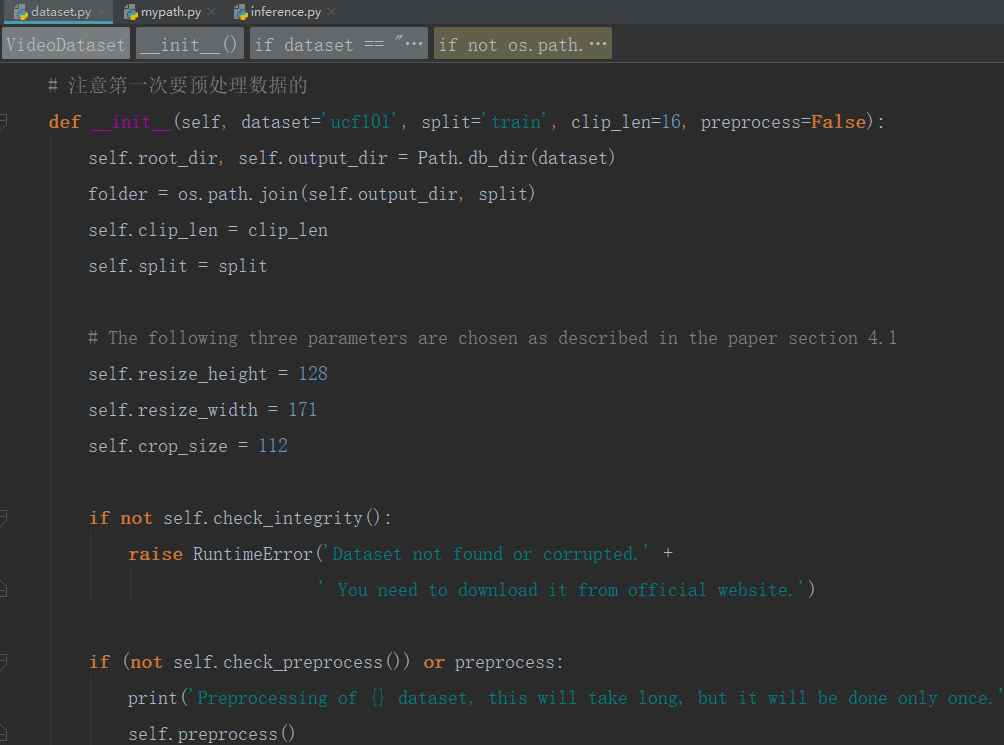Click the Python file icon on mypath.py
Screen dimensions: 1004x745
click(131, 12)
